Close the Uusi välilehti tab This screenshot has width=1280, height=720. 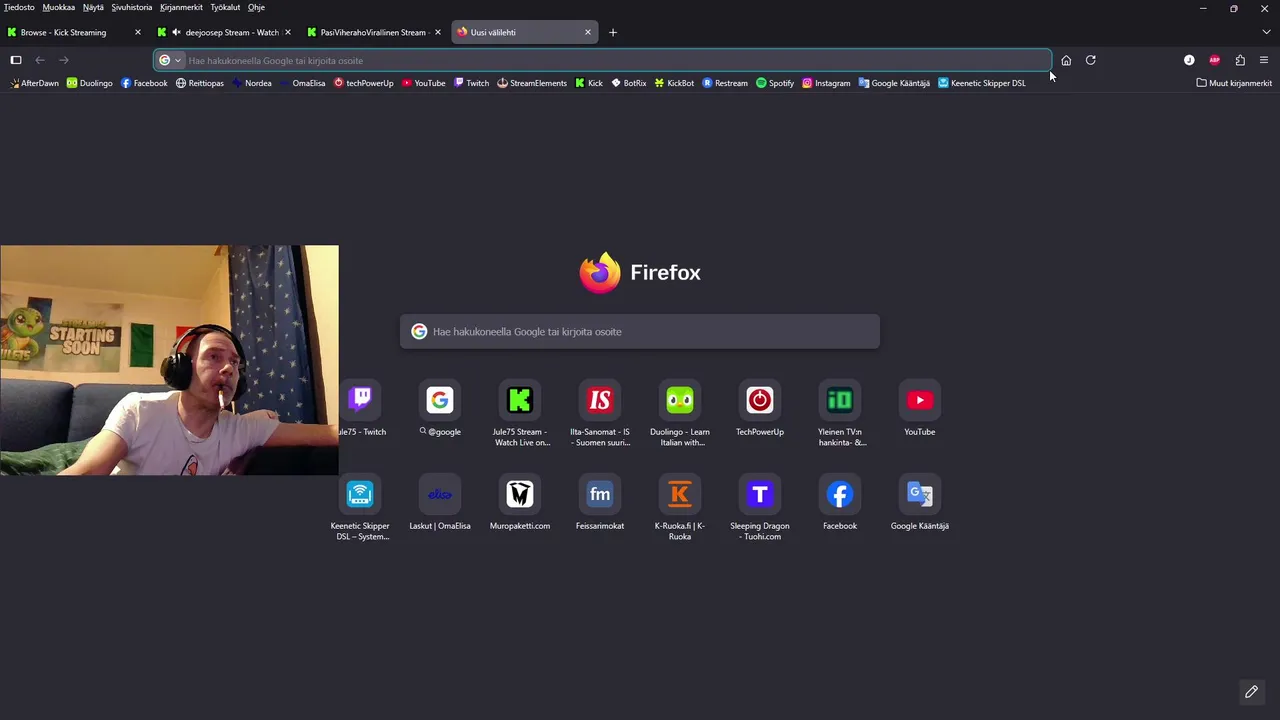(x=588, y=32)
